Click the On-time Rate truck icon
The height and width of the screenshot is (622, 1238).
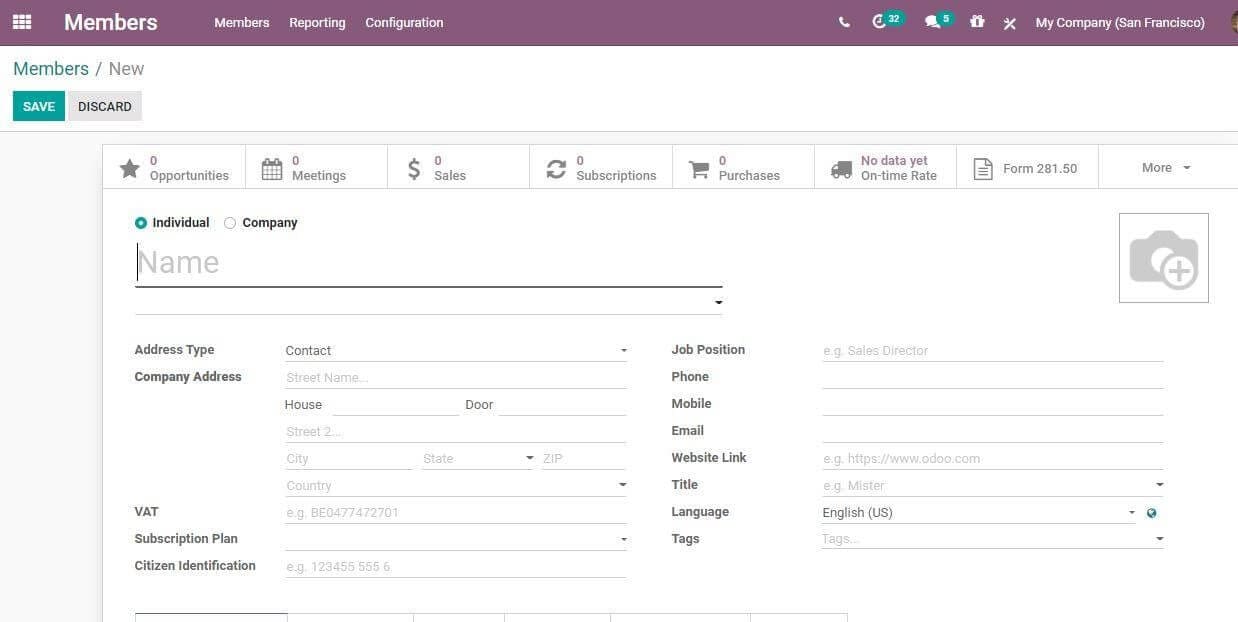pos(842,168)
